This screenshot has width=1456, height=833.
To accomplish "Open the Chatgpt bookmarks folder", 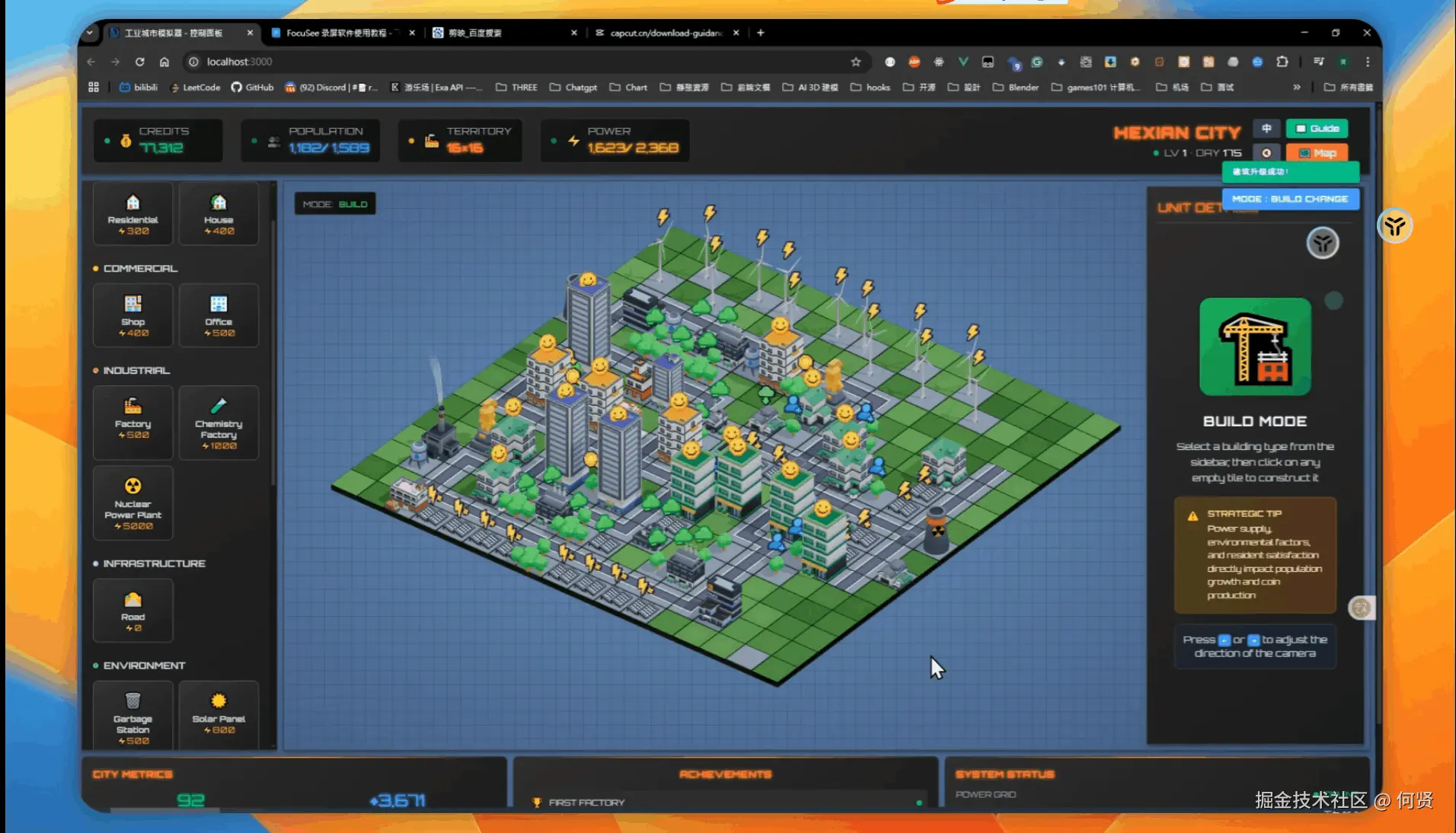I will 573,88.
